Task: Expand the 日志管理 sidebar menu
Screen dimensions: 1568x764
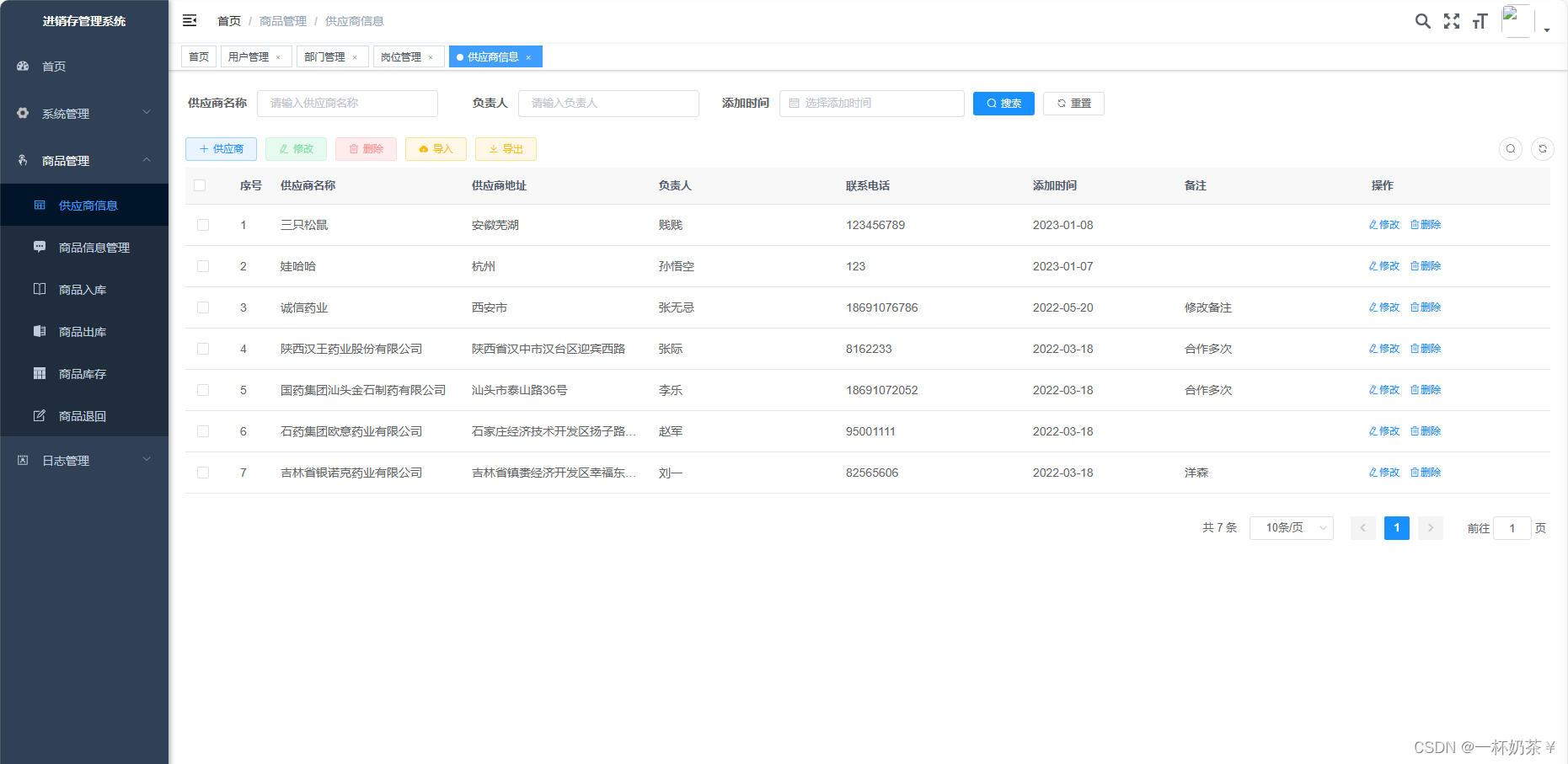Action: pos(84,460)
